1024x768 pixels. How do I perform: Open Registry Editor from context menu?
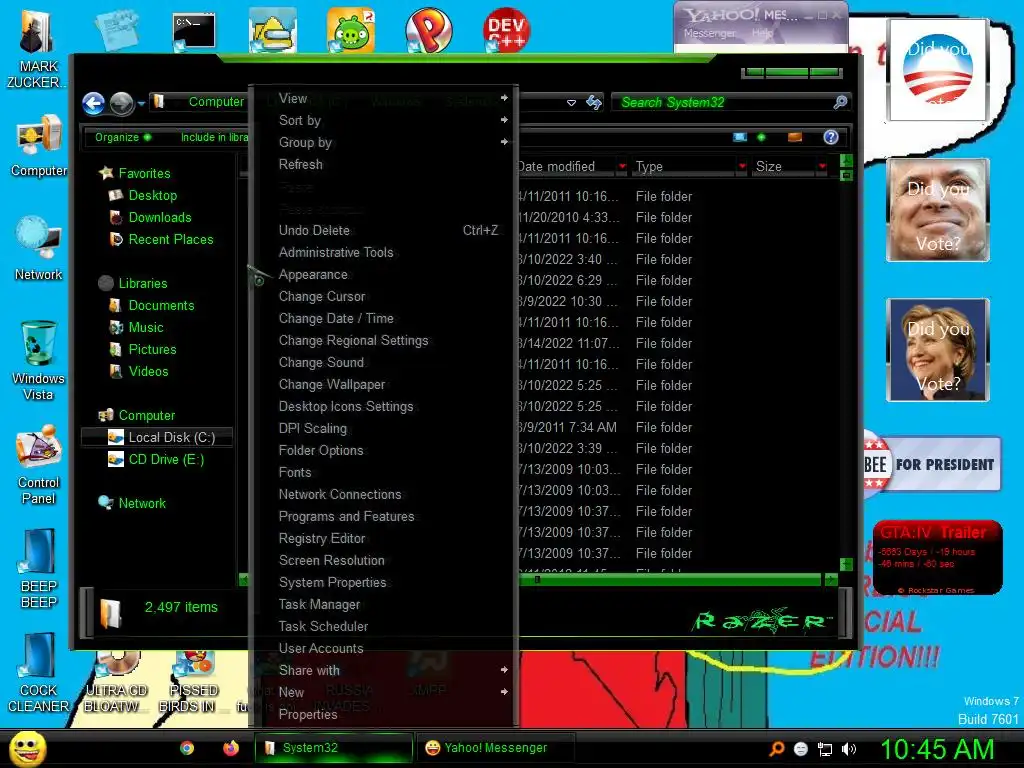click(x=383, y=539)
